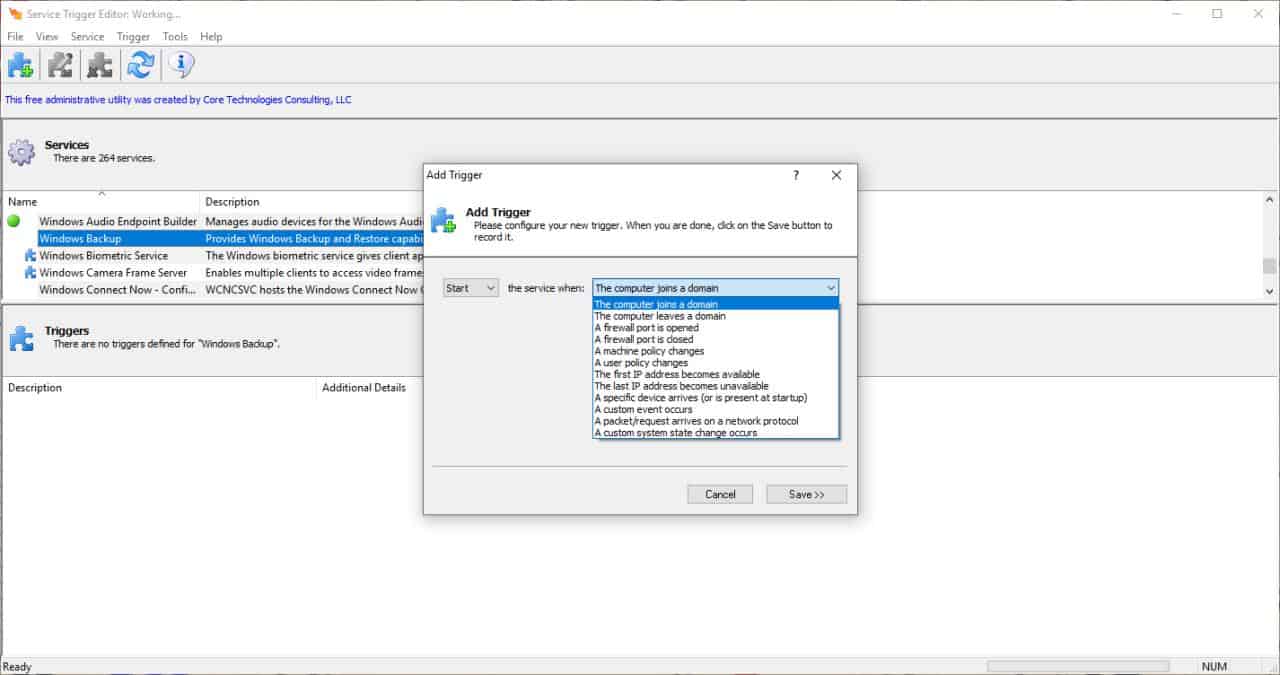
Task: Close the Add Trigger dialog
Action: click(x=836, y=175)
